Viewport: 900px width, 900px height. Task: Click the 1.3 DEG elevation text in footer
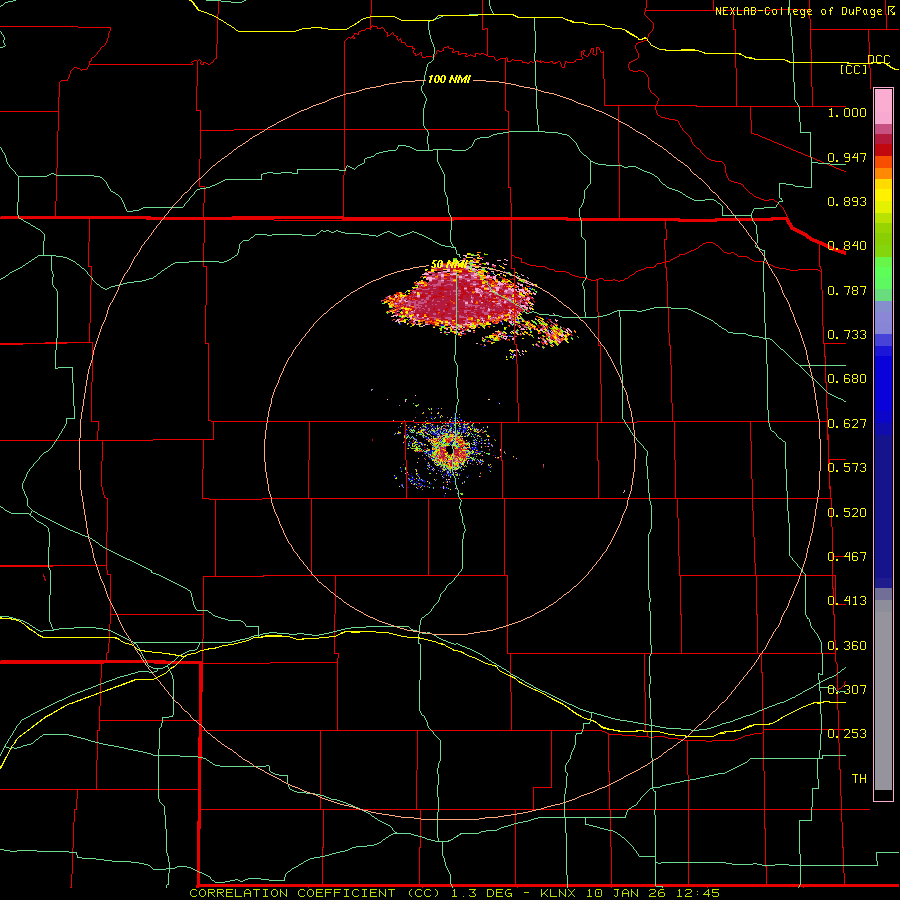[482, 893]
